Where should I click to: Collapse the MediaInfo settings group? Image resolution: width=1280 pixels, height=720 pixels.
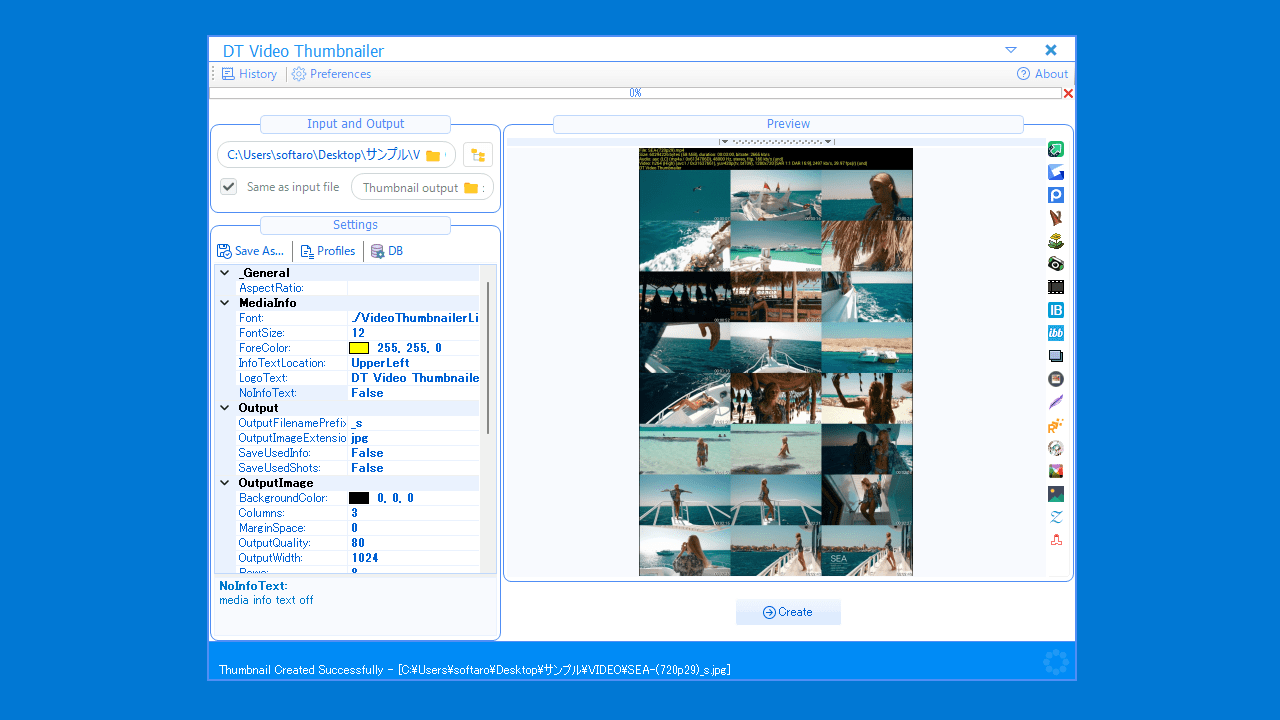click(225, 303)
